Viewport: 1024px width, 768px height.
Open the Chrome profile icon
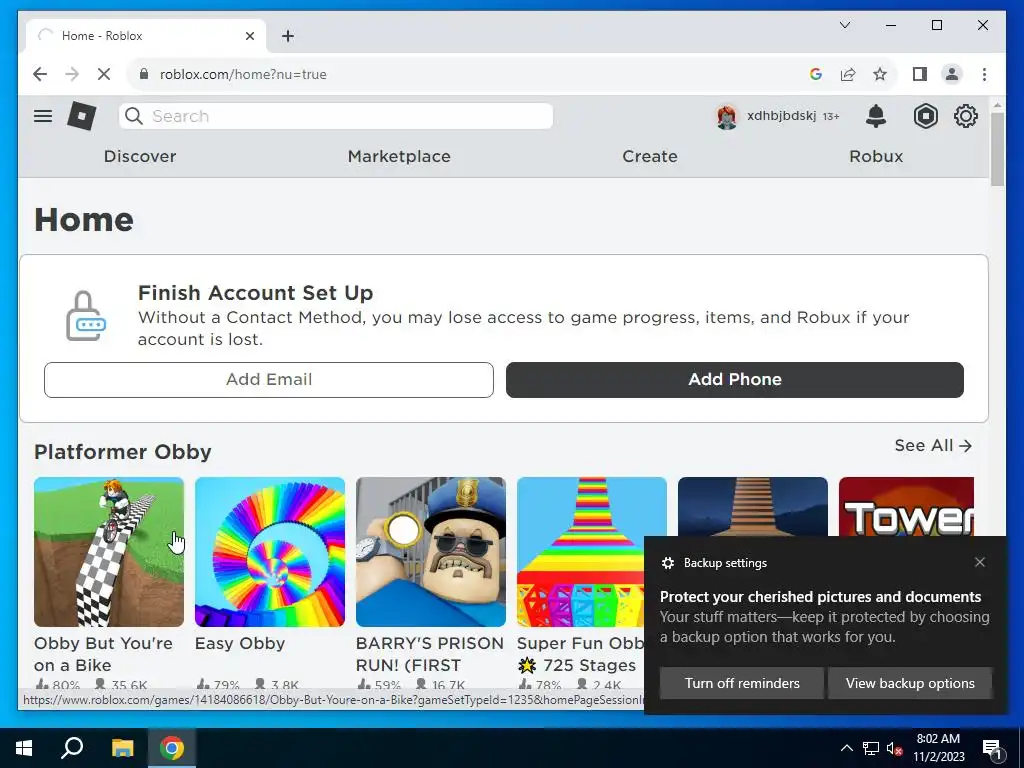(x=952, y=74)
